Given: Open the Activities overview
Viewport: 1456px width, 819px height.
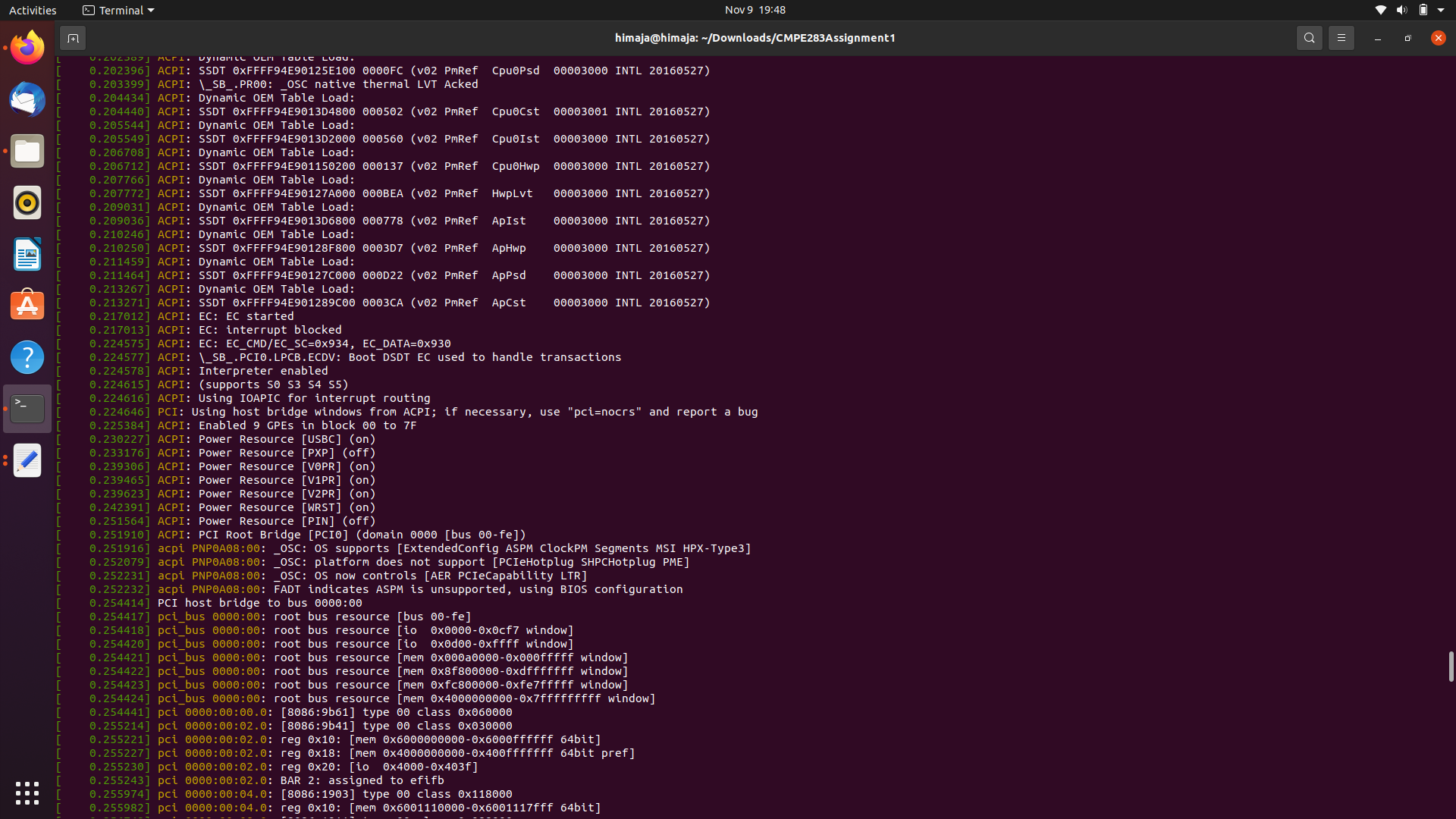Looking at the screenshot, I should point(33,10).
